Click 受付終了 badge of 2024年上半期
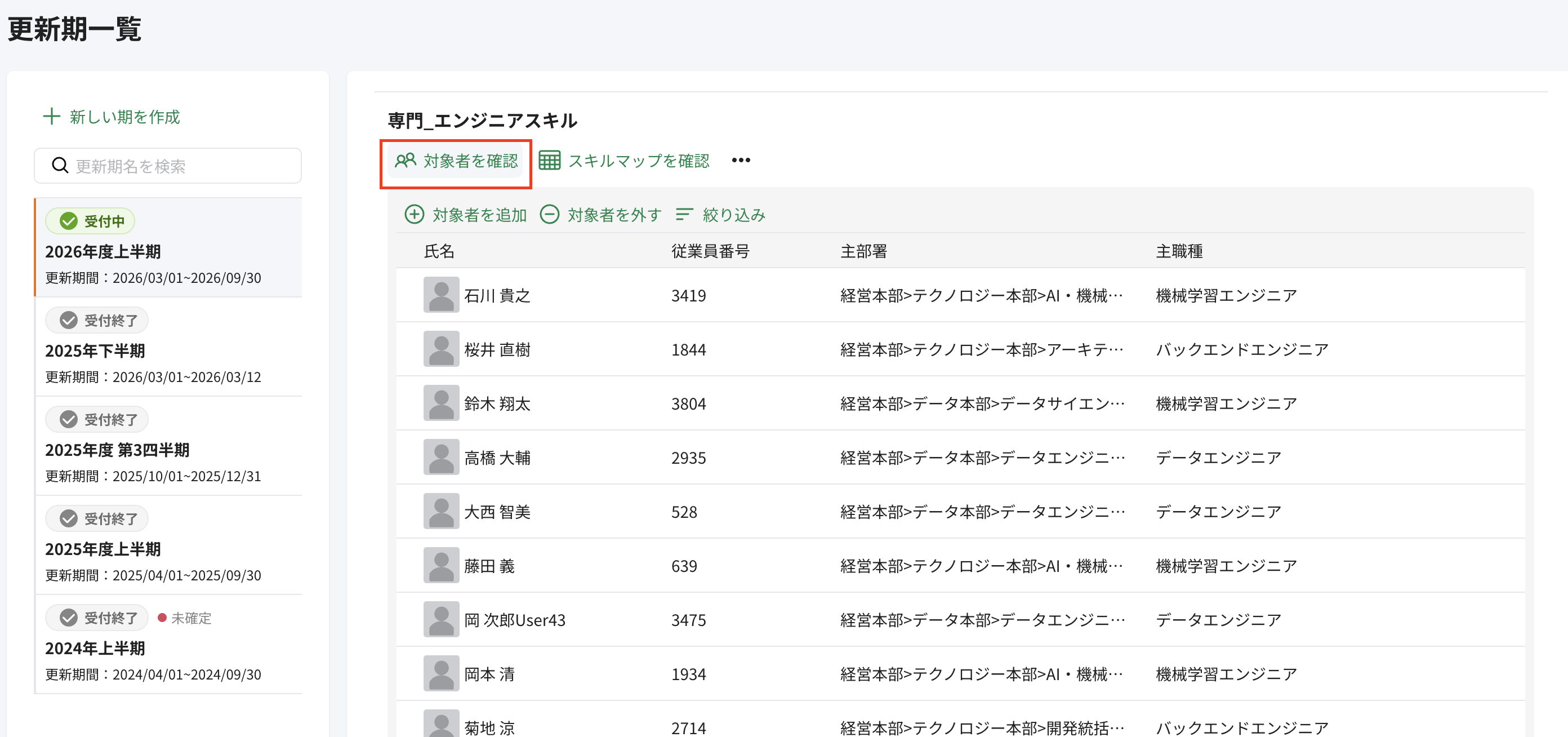This screenshot has width=1568, height=737. point(97,618)
